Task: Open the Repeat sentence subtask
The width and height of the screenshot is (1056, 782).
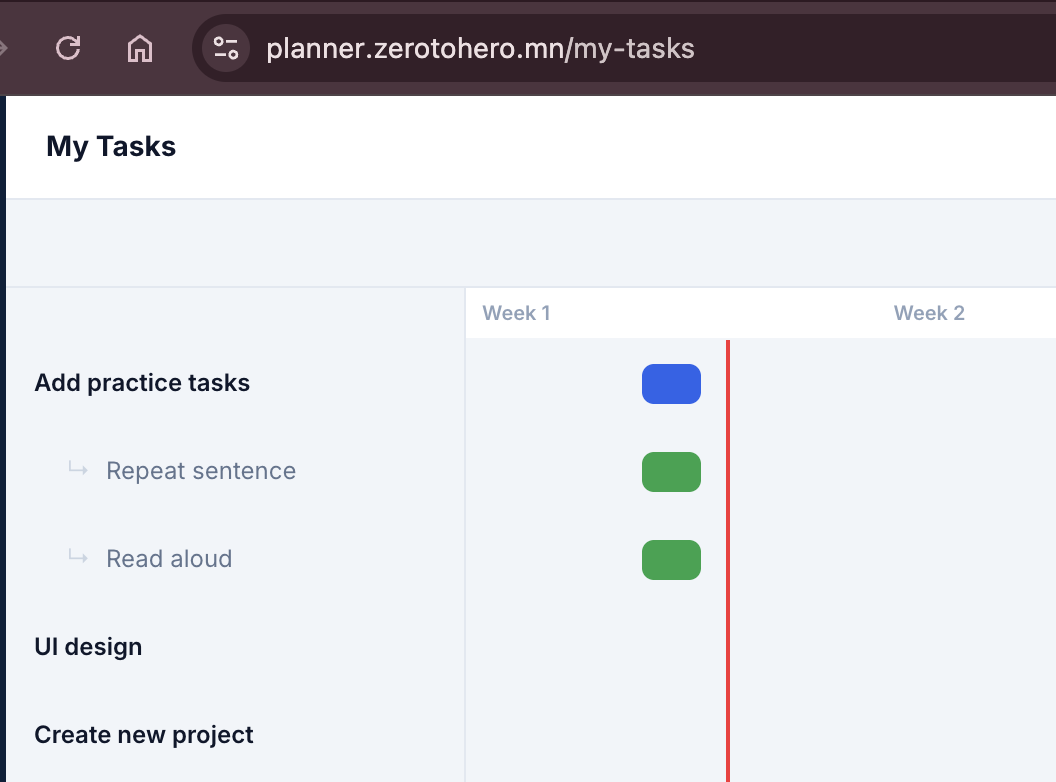Action: pyautogui.click(x=201, y=471)
